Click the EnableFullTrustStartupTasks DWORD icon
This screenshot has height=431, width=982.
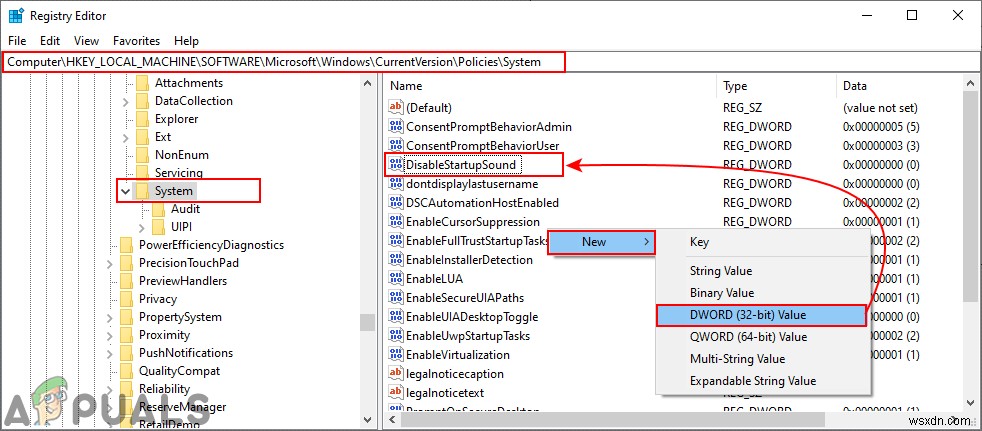(x=396, y=241)
